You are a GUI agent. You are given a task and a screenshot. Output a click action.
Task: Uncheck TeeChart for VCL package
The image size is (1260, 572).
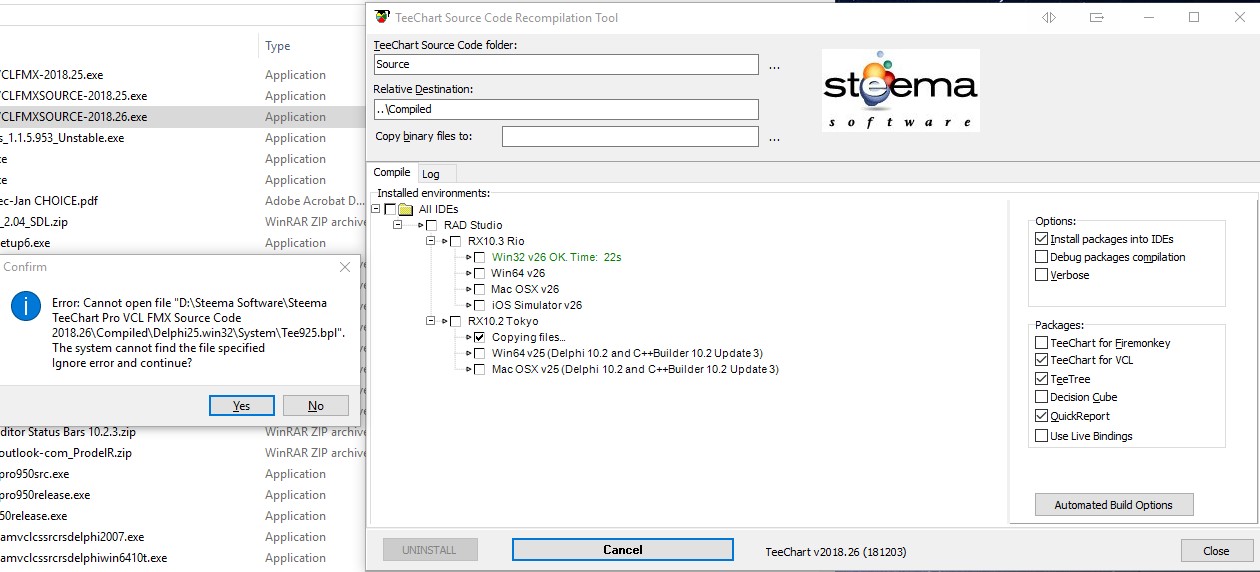coord(1042,360)
